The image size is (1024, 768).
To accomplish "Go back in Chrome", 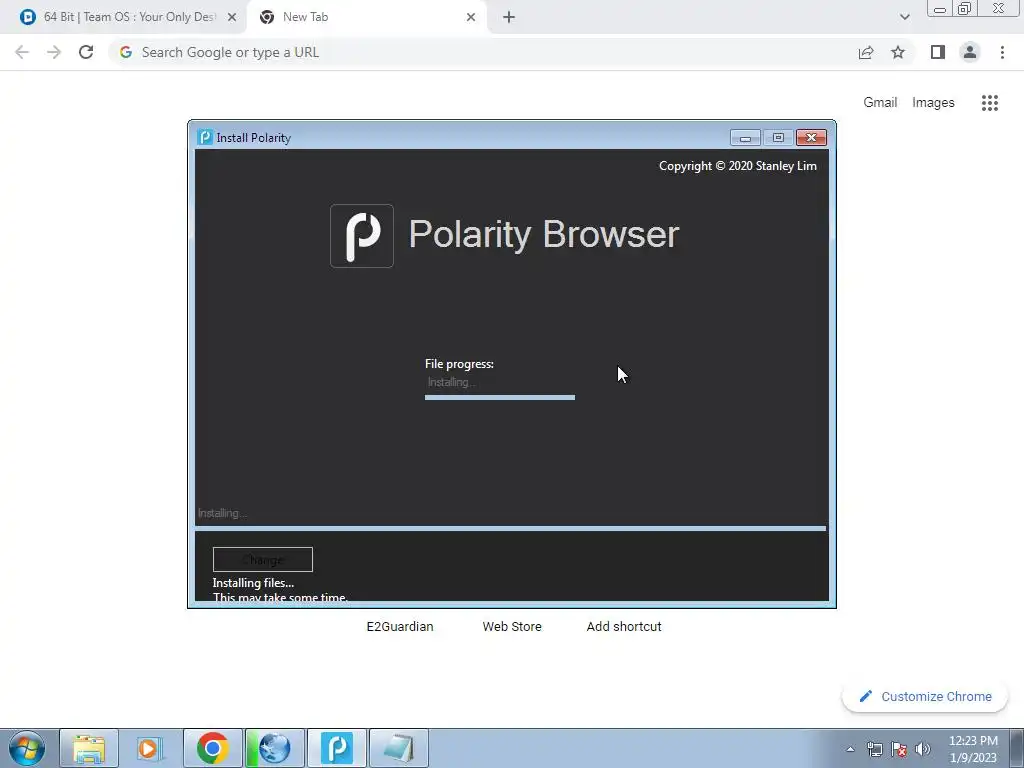I will pyautogui.click(x=22, y=52).
